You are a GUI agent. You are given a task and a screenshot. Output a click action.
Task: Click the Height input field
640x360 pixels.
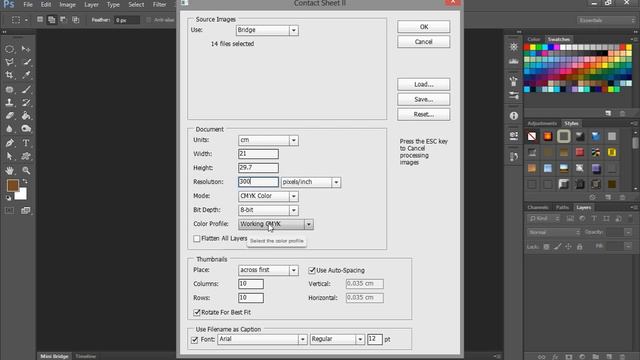tap(258, 168)
